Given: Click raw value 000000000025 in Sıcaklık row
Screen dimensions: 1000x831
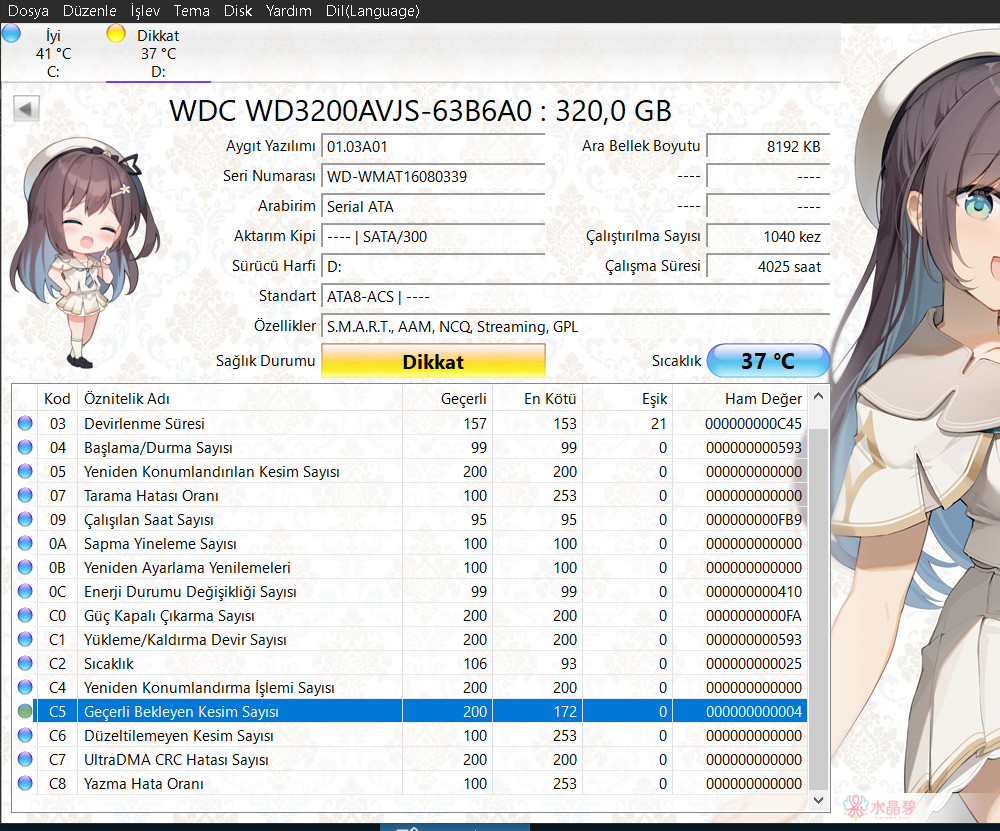Looking at the screenshot, I should (x=754, y=664).
